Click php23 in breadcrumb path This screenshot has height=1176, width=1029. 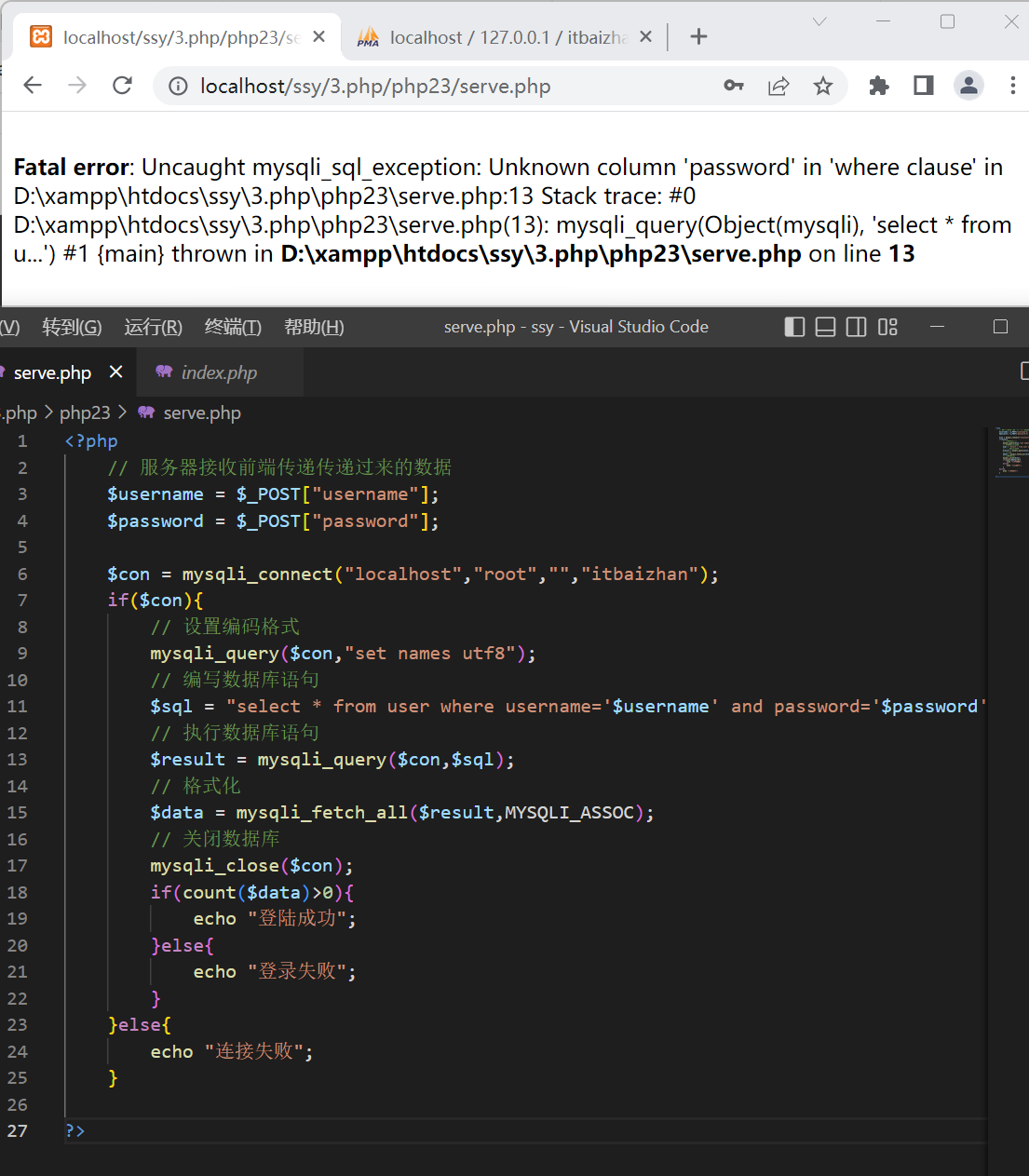coord(85,412)
